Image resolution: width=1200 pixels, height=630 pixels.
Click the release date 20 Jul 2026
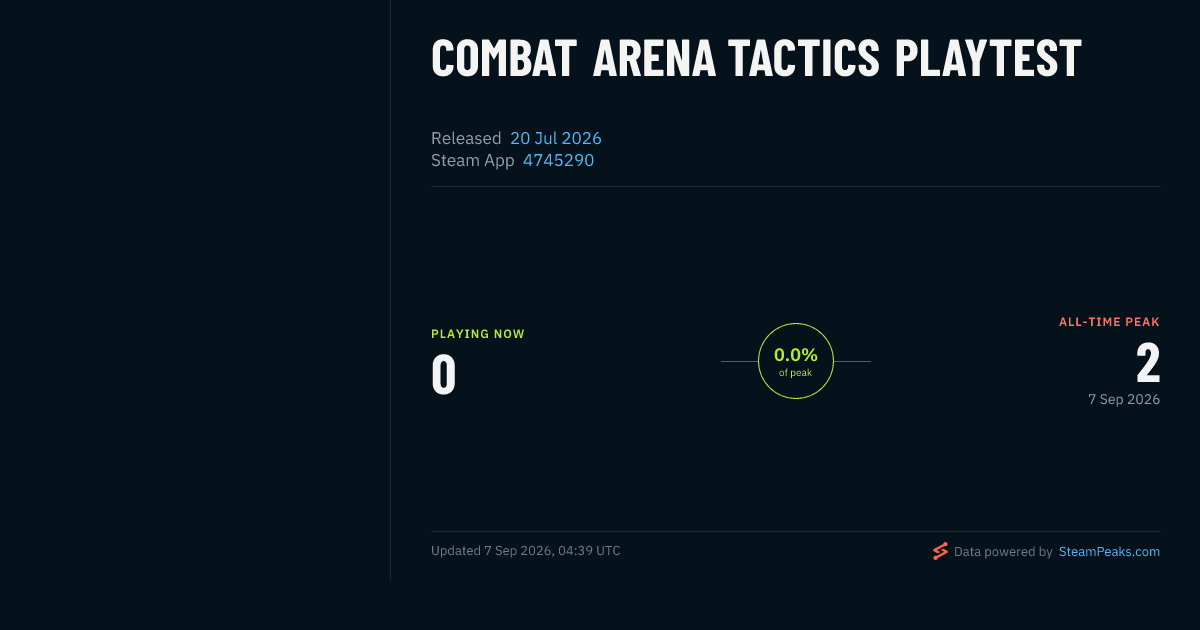tap(556, 138)
